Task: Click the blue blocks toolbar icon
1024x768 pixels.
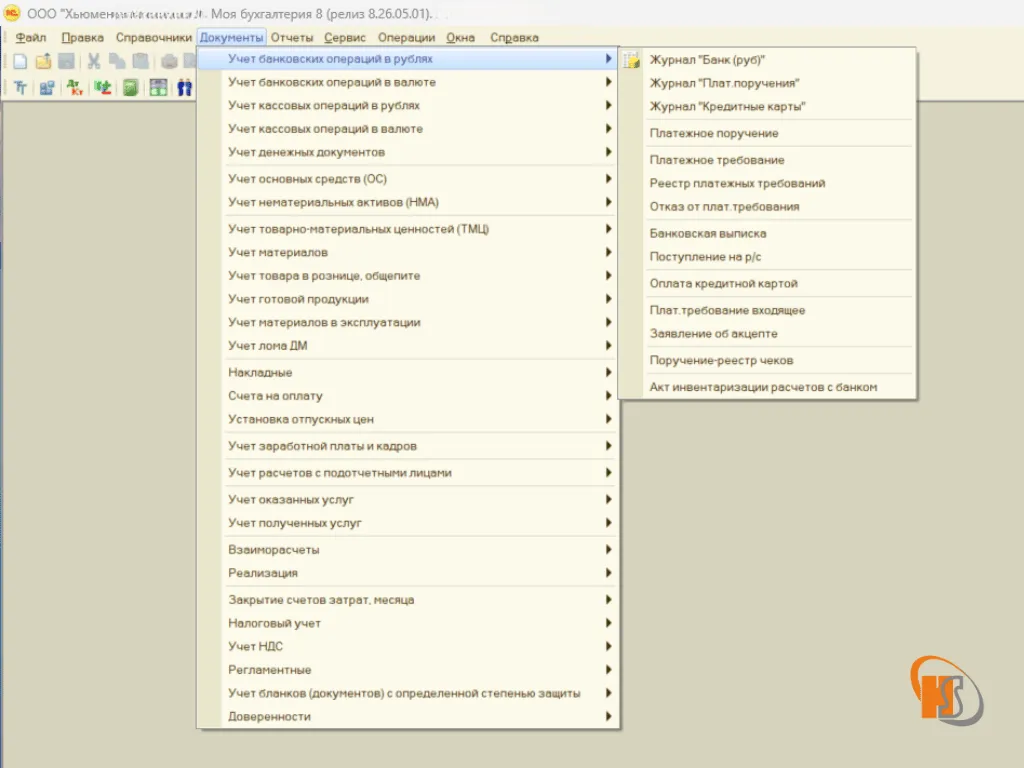Action: (46, 88)
